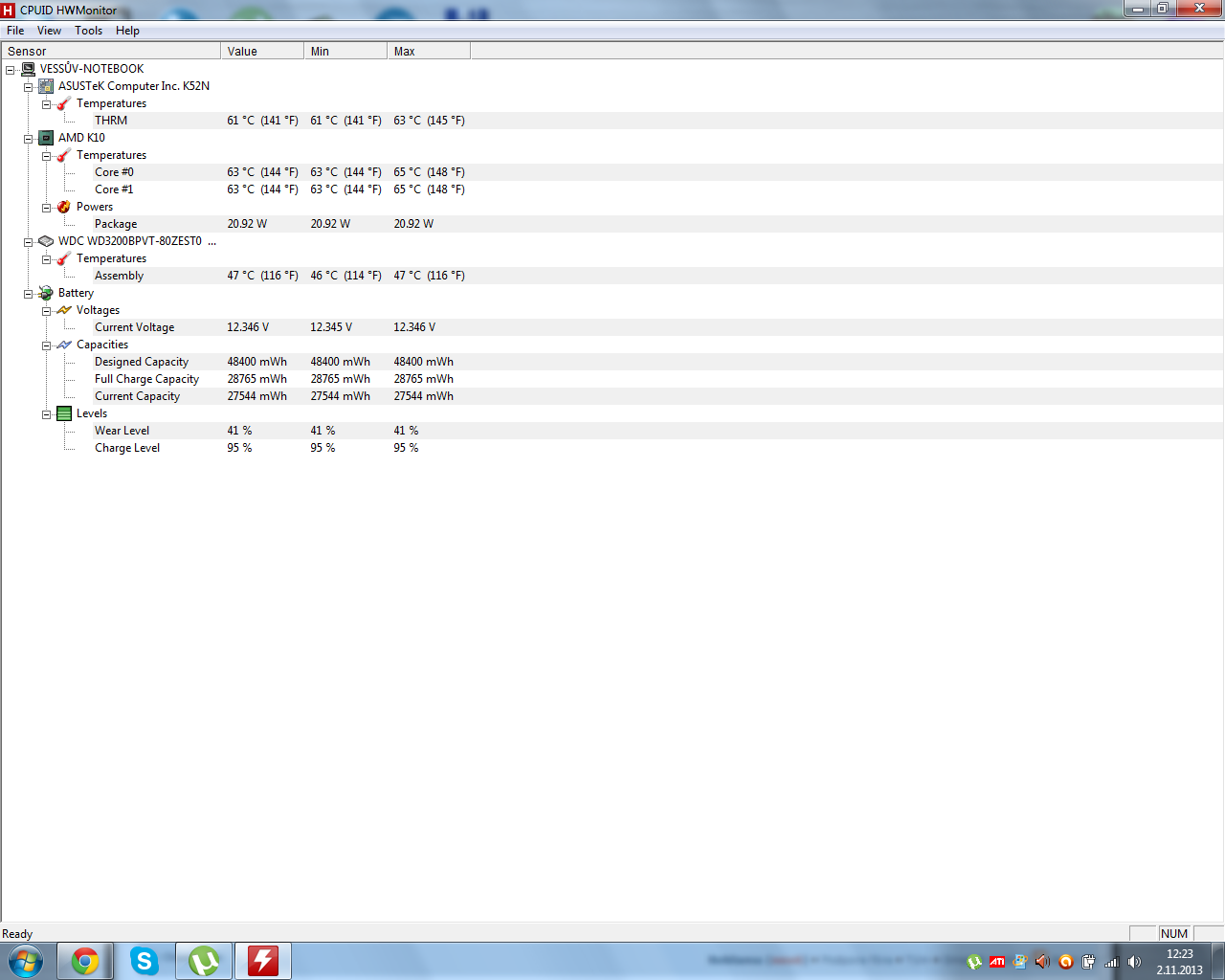
Task: Collapse Temperatures under AMD K10
Action: point(47,156)
